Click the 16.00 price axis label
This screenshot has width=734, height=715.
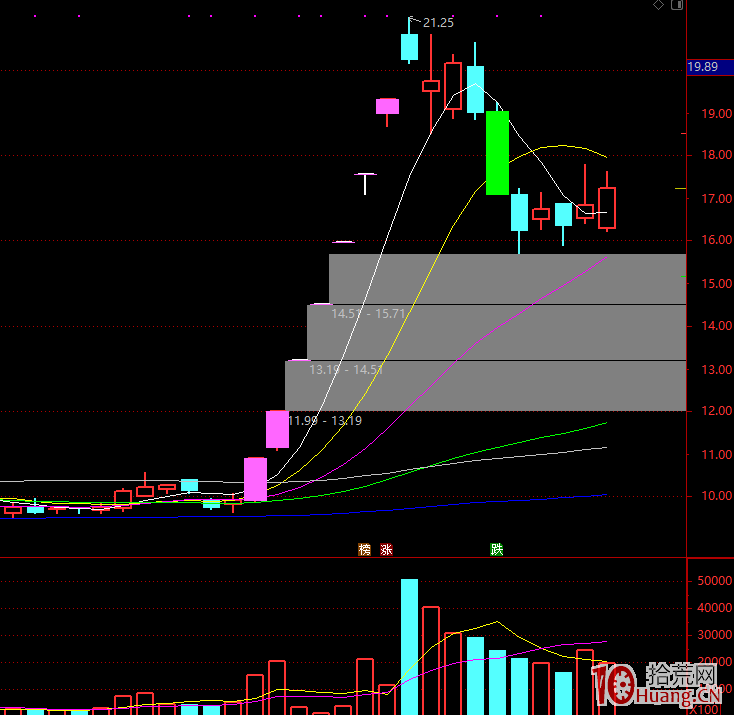(x=716, y=240)
